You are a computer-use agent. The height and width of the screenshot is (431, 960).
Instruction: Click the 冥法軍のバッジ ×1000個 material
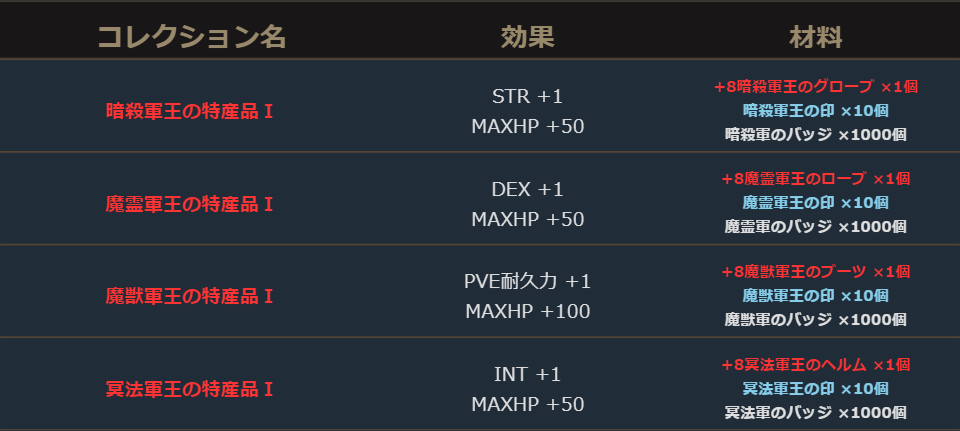(815, 412)
